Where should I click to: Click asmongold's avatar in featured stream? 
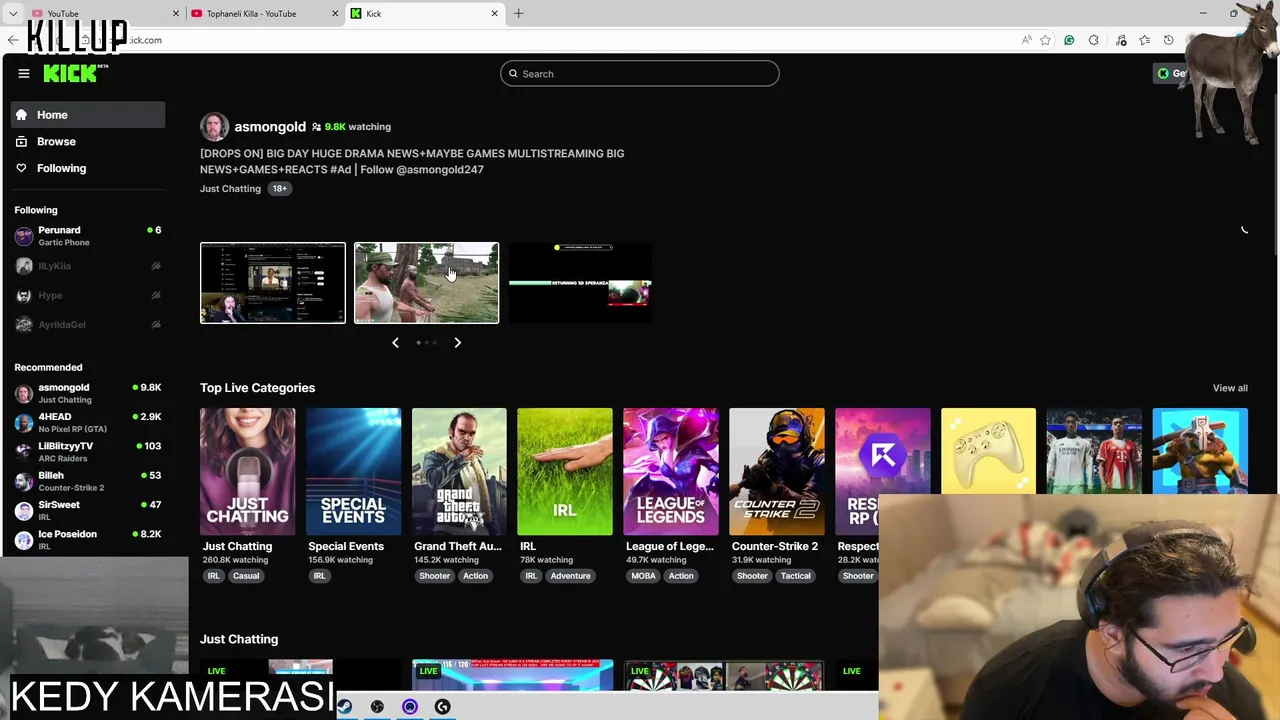pyautogui.click(x=214, y=127)
